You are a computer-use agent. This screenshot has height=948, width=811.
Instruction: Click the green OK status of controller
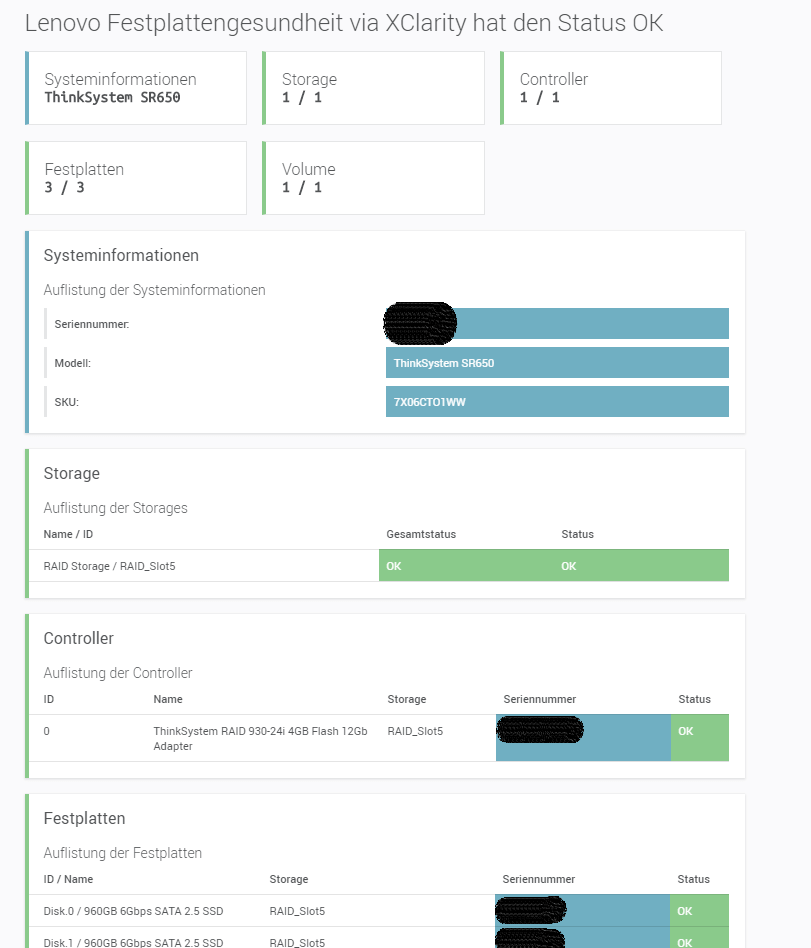[699, 737]
